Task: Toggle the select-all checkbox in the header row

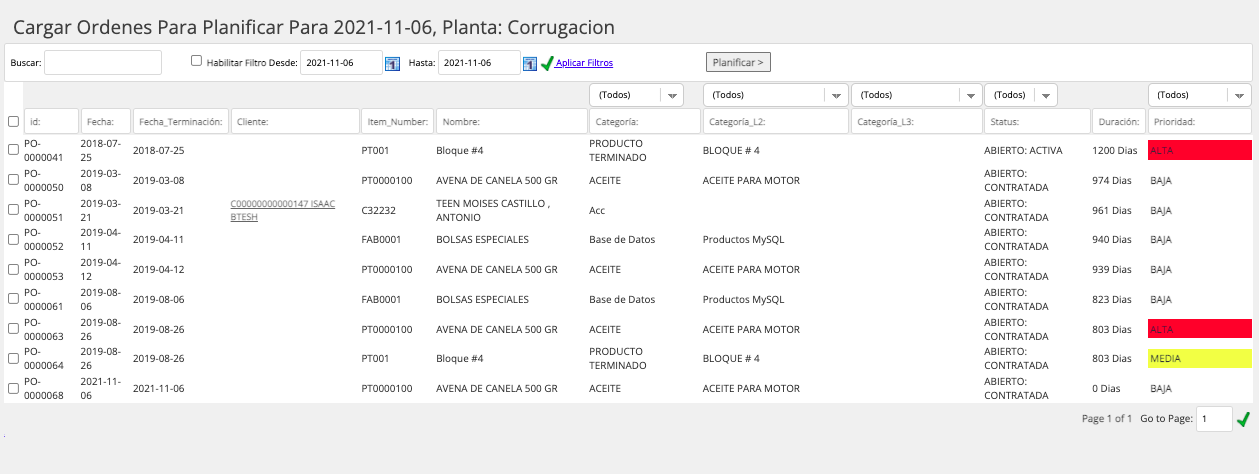Action: click(x=13, y=121)
